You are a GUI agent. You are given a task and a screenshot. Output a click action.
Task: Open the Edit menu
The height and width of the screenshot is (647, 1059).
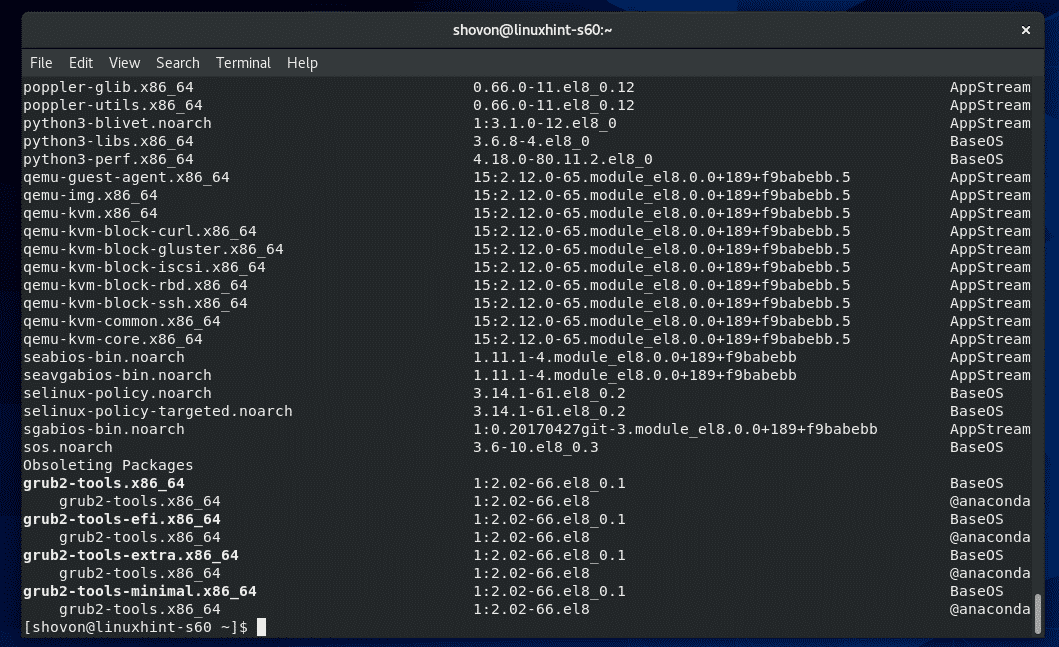pyautogui.click(x=81, y=62)
